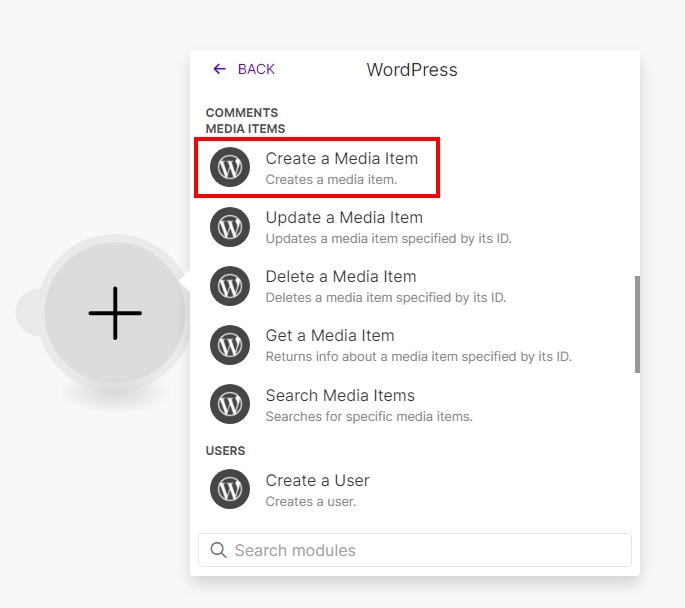Click the WordPress panel title
685x608 pixels.
coord(412,70)
